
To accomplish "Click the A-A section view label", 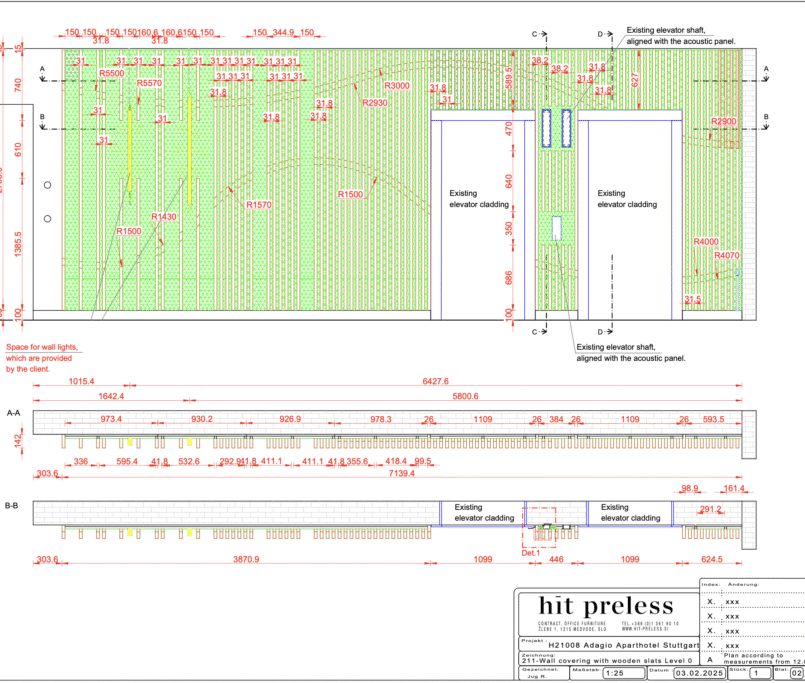I will (x=14, y=412).
